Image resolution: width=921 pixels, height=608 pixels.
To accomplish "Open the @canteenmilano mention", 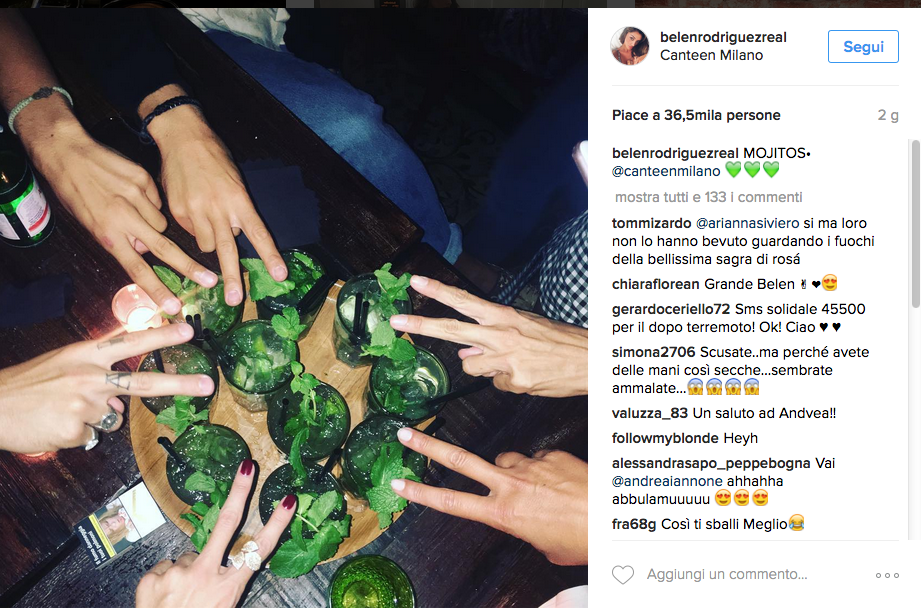I will point(666,171).
